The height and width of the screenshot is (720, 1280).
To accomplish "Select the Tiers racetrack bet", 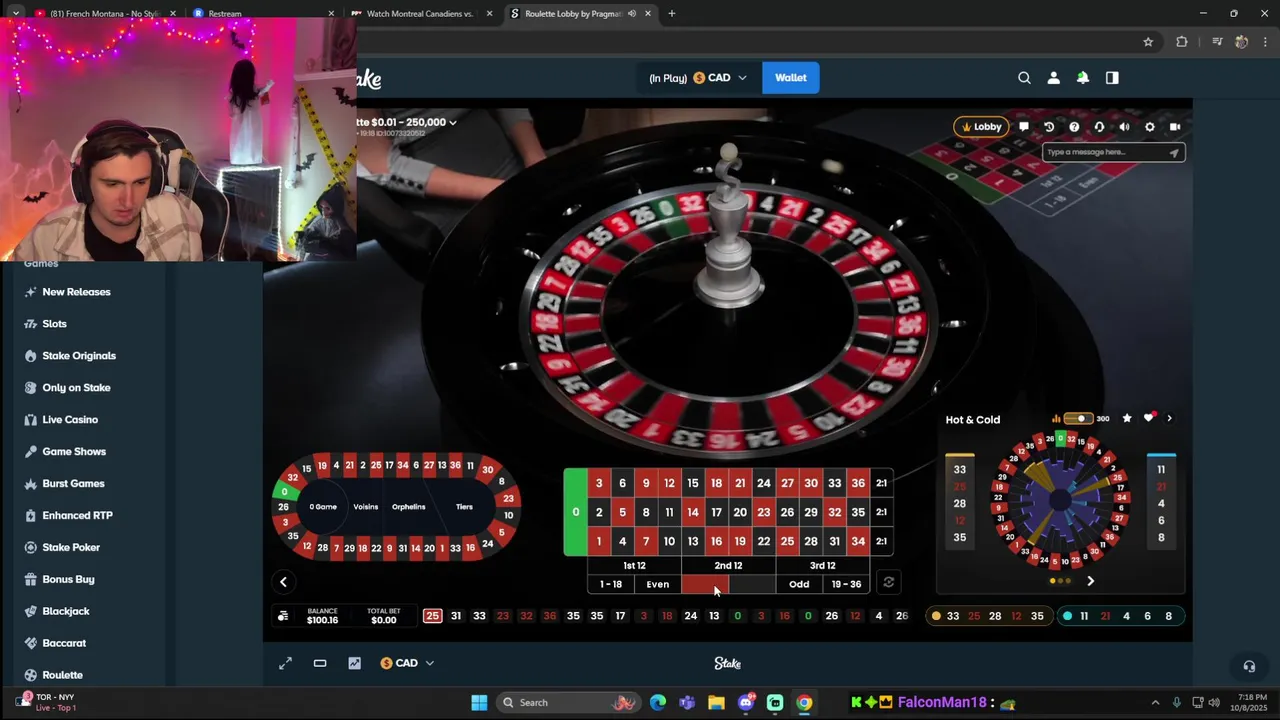I will pos(464,507).
